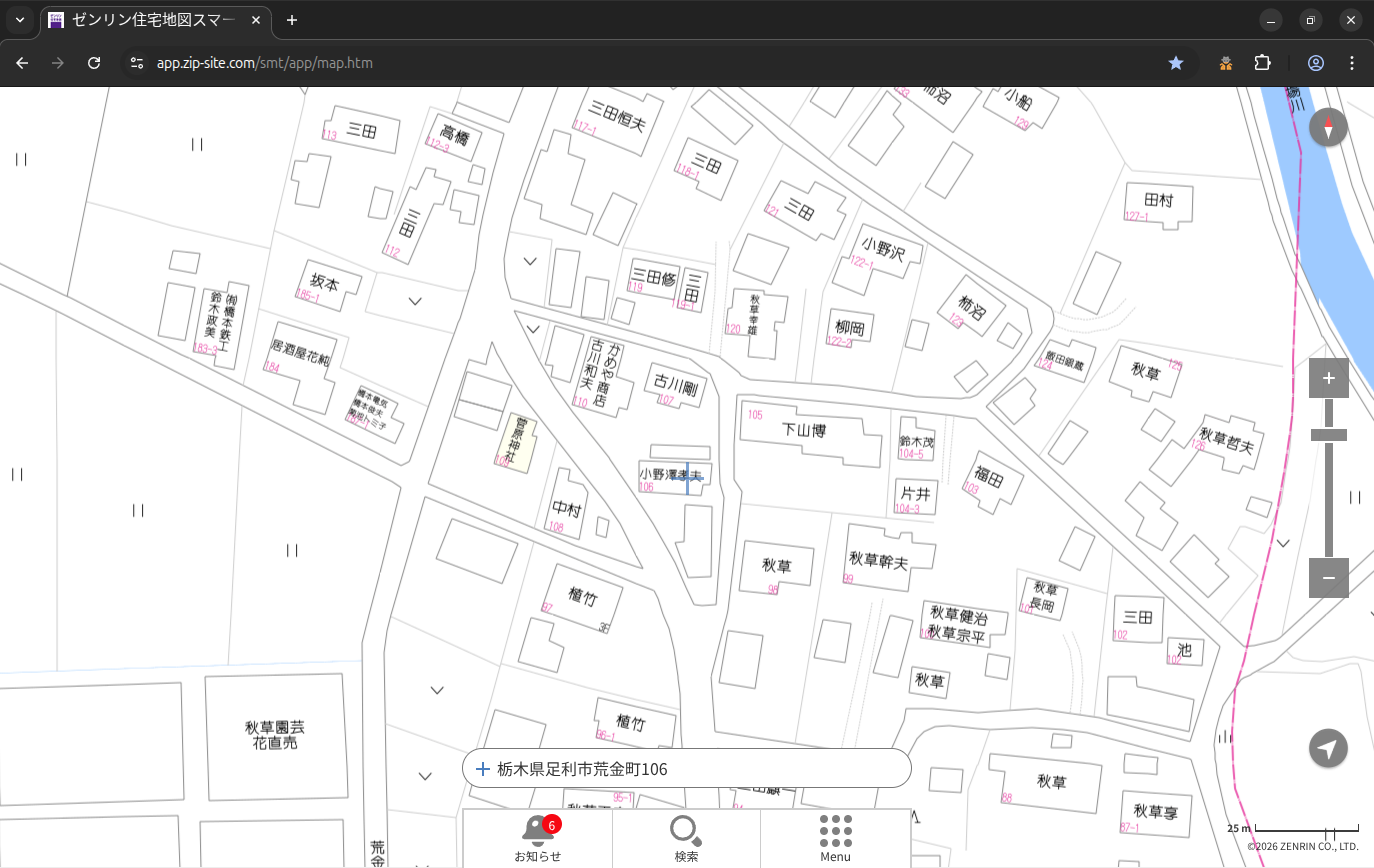1374x868 pixels.
Task: Click the 菅原神社 shrine building
Action: pyautogui.click(x=518, y=441)
